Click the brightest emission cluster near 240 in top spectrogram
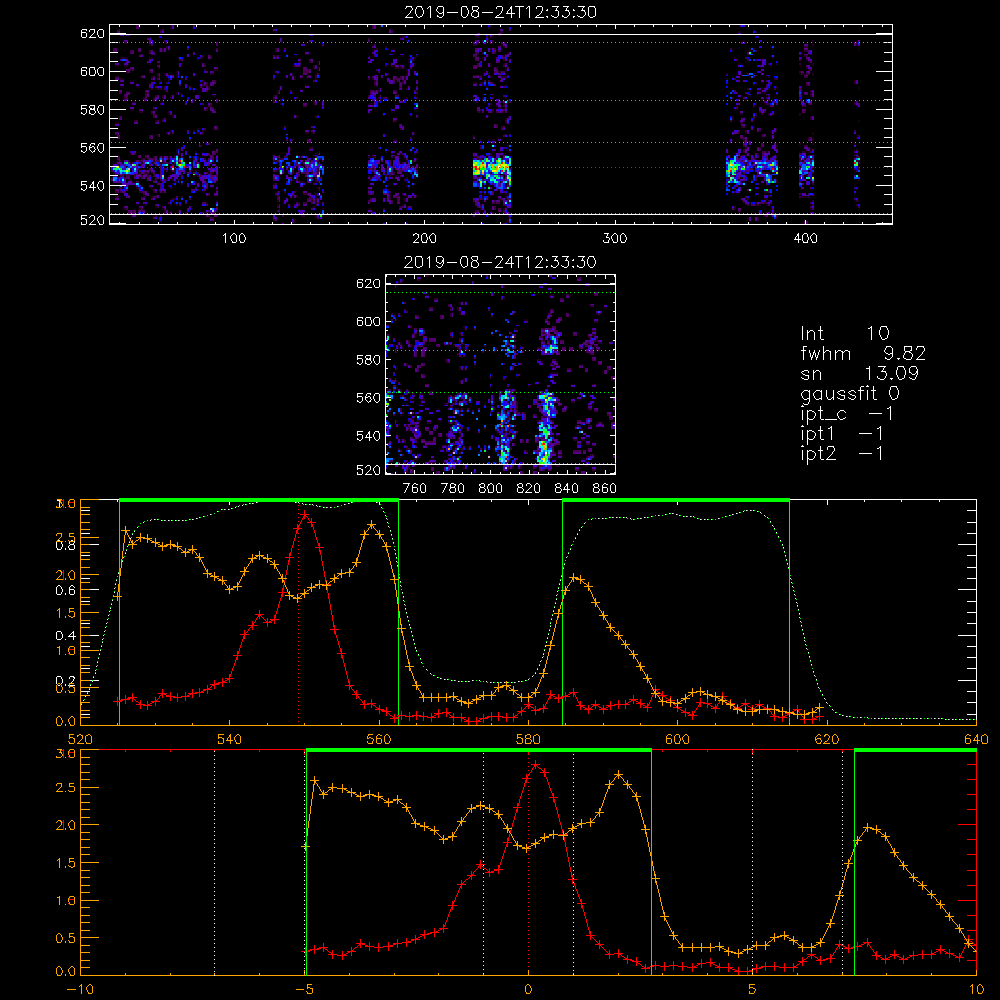 492,169
